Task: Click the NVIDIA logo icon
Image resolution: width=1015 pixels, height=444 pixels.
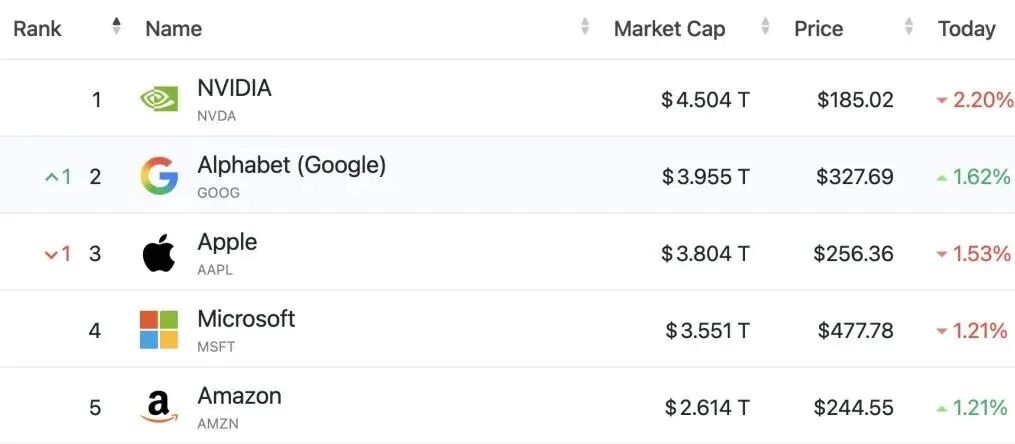Action: point(159,98)
